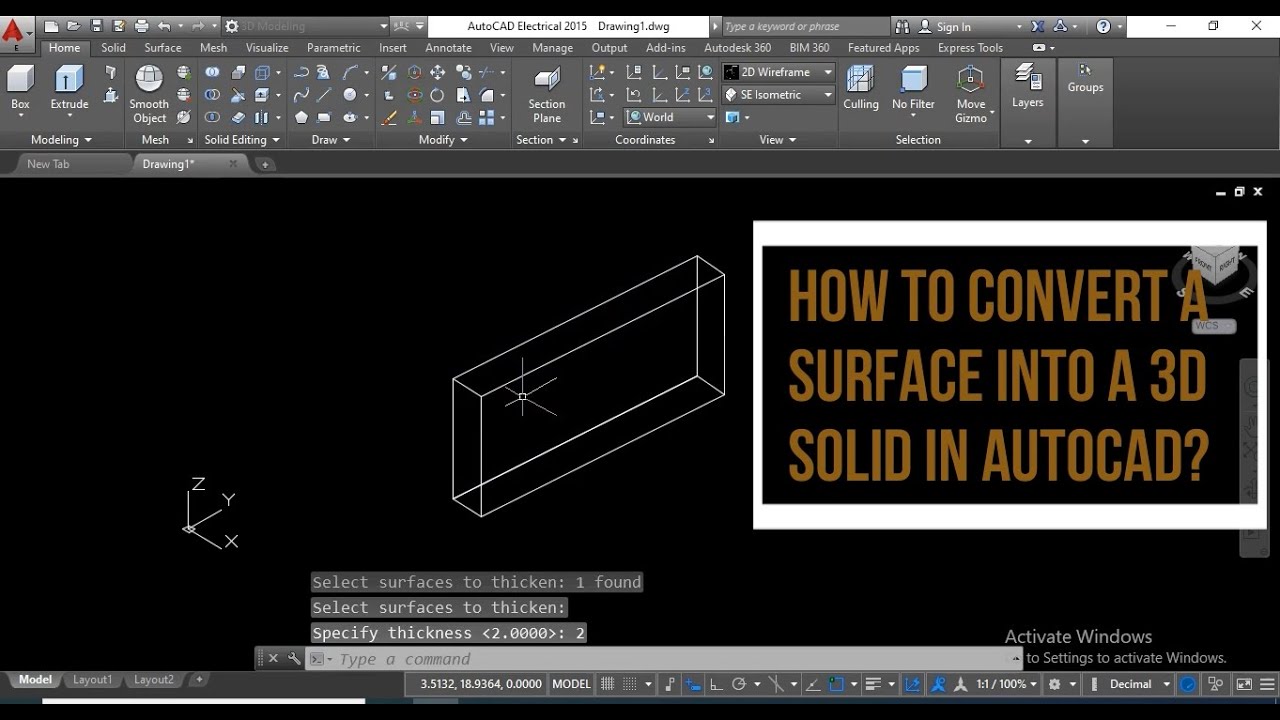Click the Sign In button
This screenshot has height=720, width=1280.
tap(945, 27)
